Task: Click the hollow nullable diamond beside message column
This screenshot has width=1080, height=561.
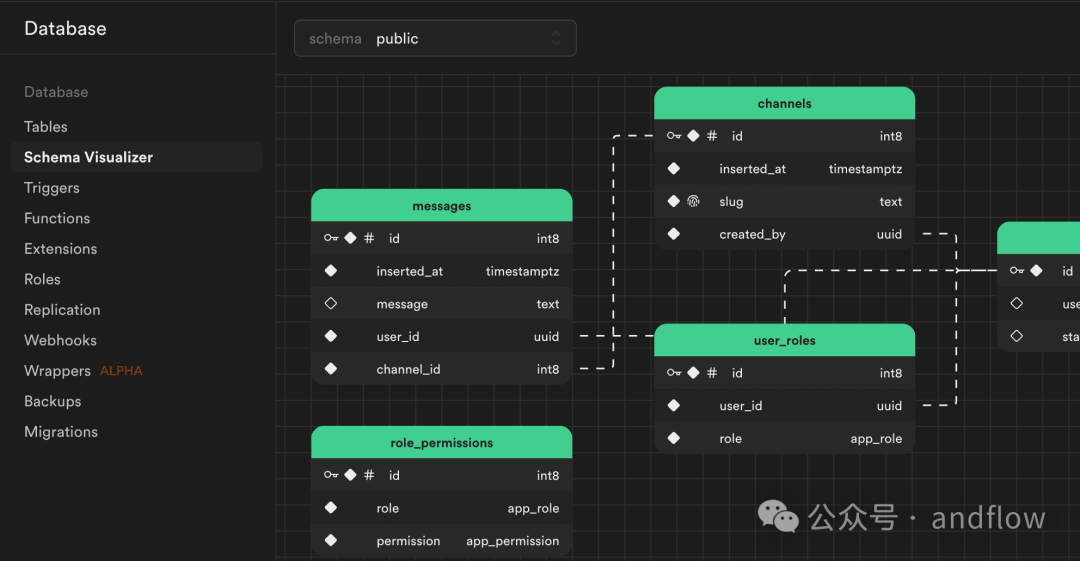Action: click(x=331, y=304)
